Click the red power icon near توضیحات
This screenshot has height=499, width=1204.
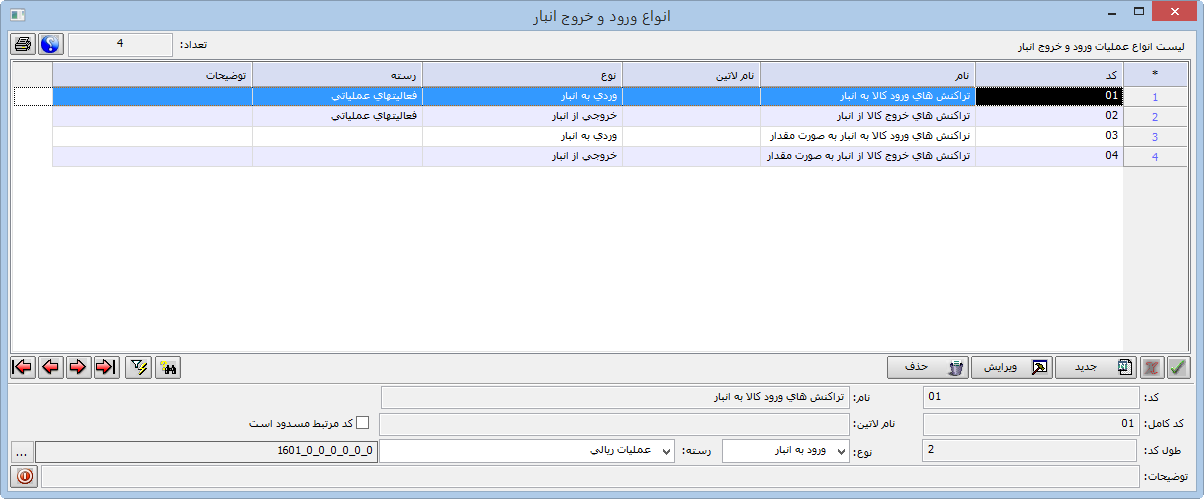[26, 477]
